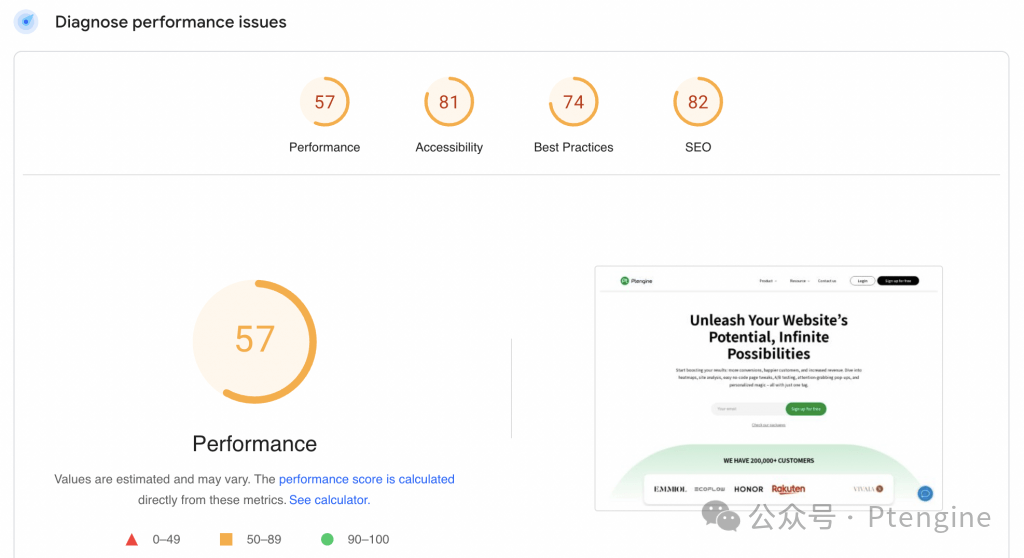The width and height of the screenshot is (1024, 558).
Task: Click the 'Your email' input field
Action: 746,409
